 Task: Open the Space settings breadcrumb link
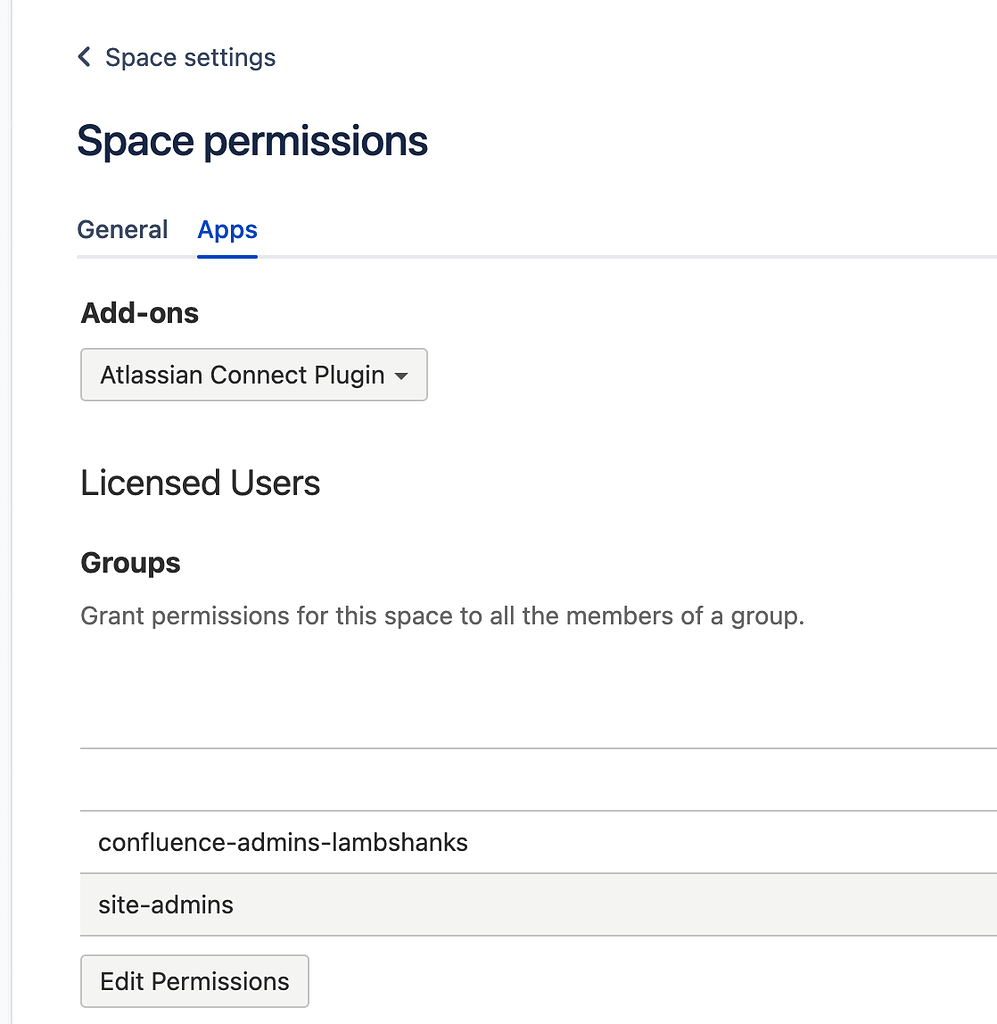(190, 57)
